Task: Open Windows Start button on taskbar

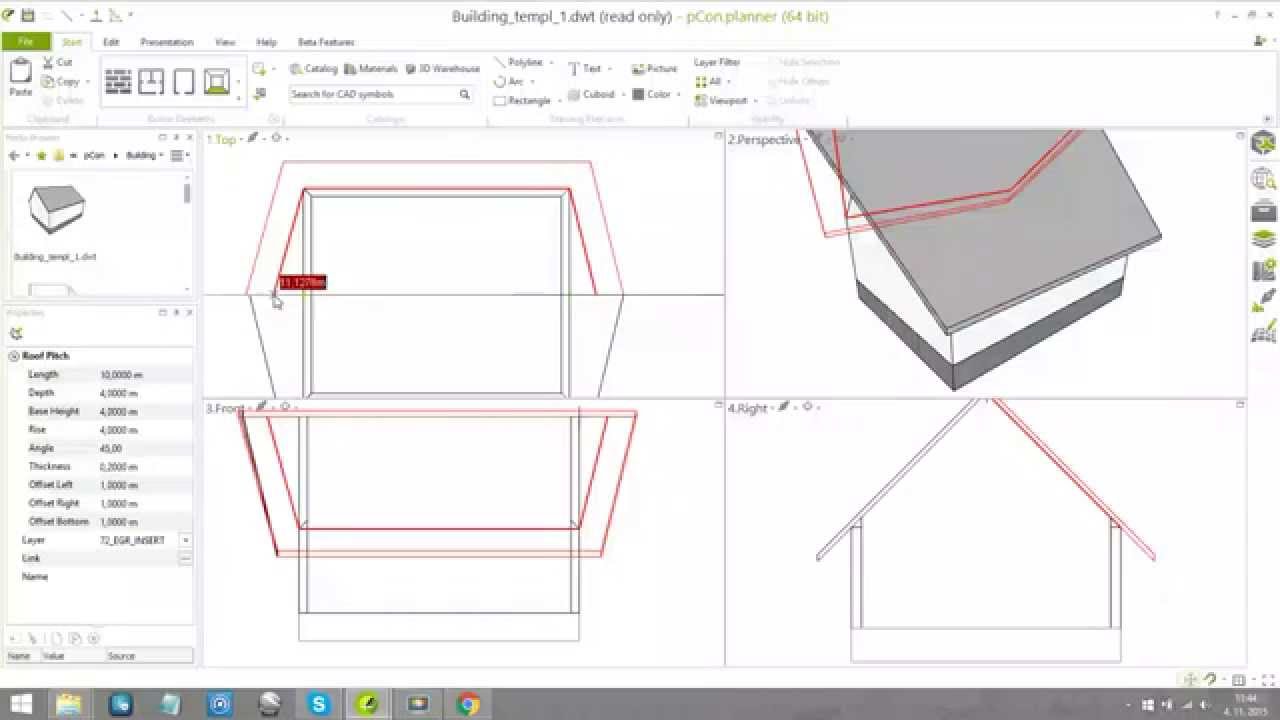Action: pyautogui.click(x=20, y=704)
